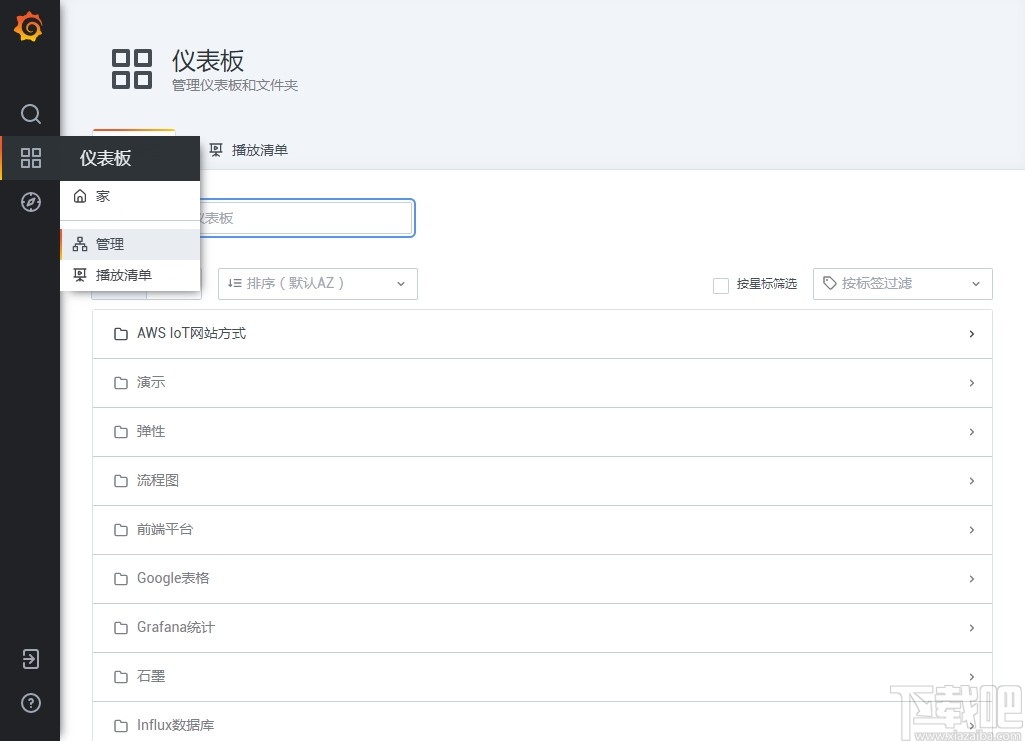The height and width of the screenshot is (741, 1025).
Task: Switch to the 播放清单 tab
Action: [248, 150]
